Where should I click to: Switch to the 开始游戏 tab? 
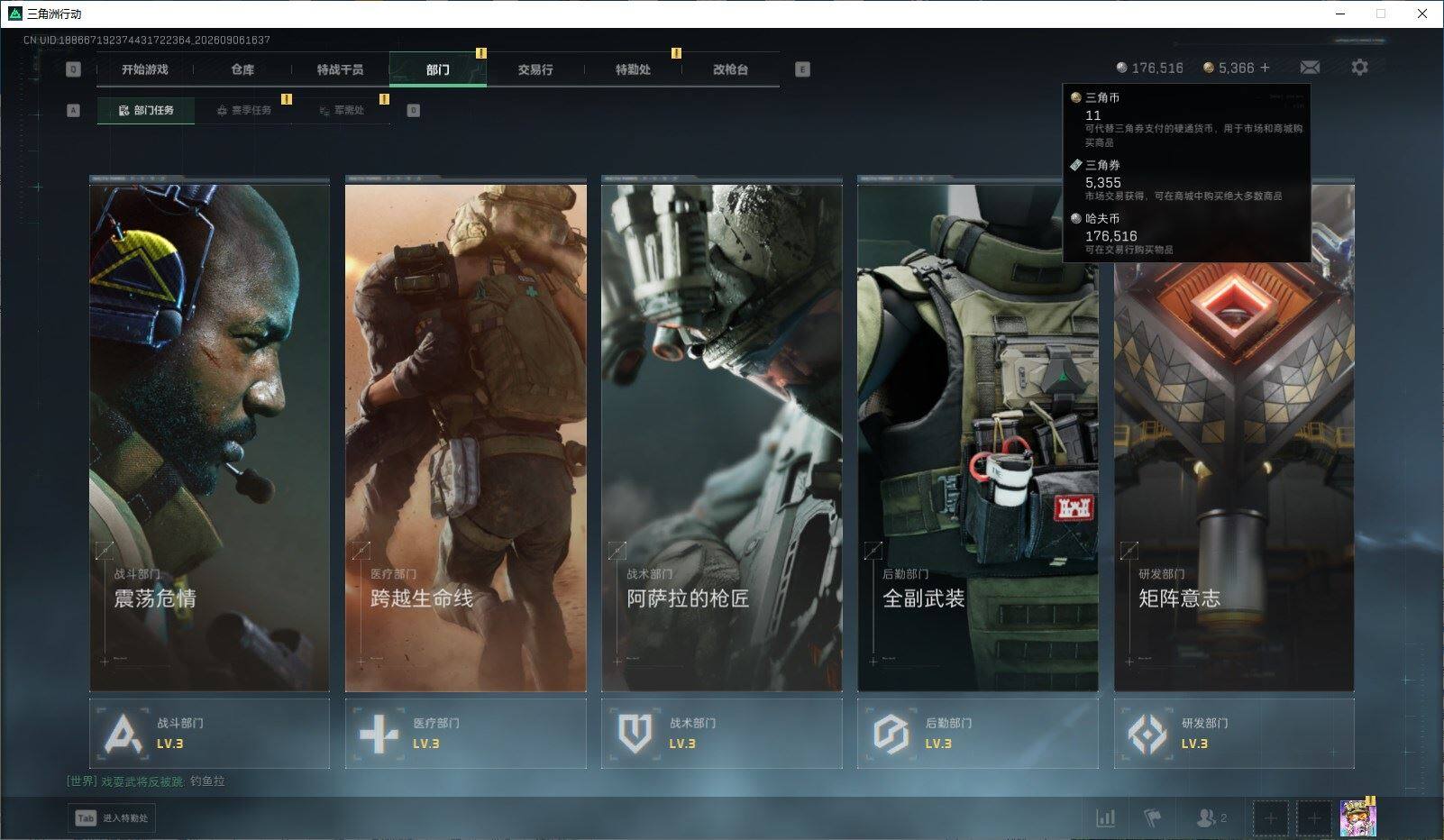tap(145, 69)
